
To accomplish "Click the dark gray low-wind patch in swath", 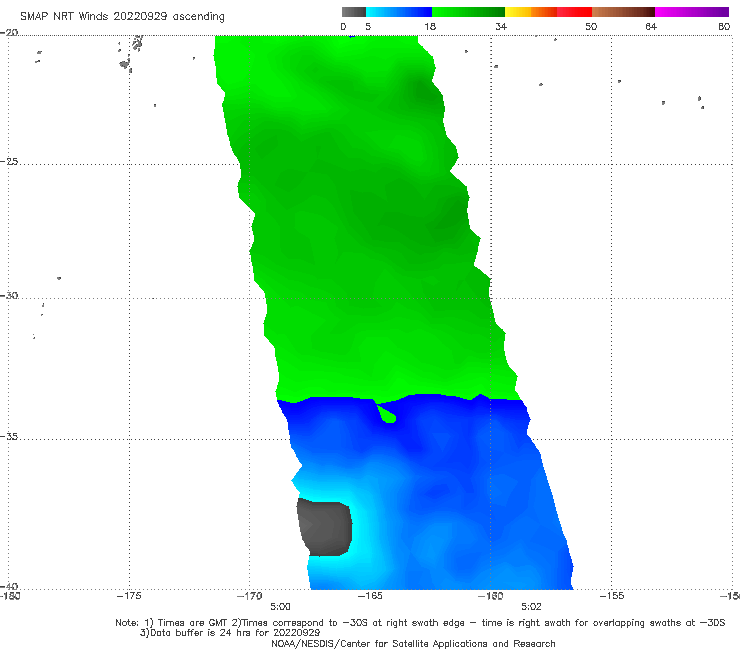I will [x=325, y=528].
